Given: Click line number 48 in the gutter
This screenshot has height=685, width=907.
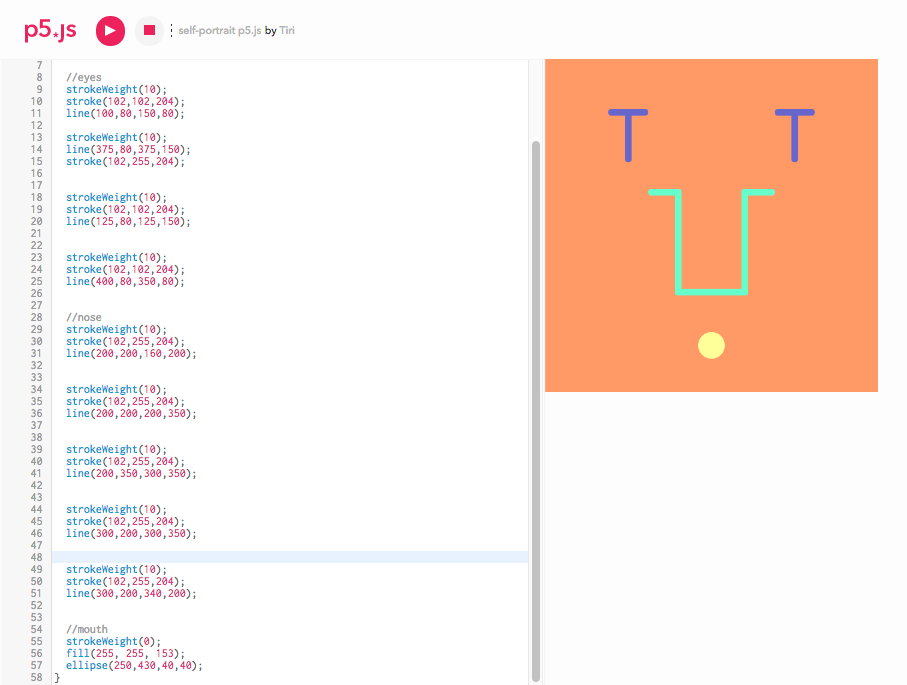Looking at the screenshot, I should point(36,557).
